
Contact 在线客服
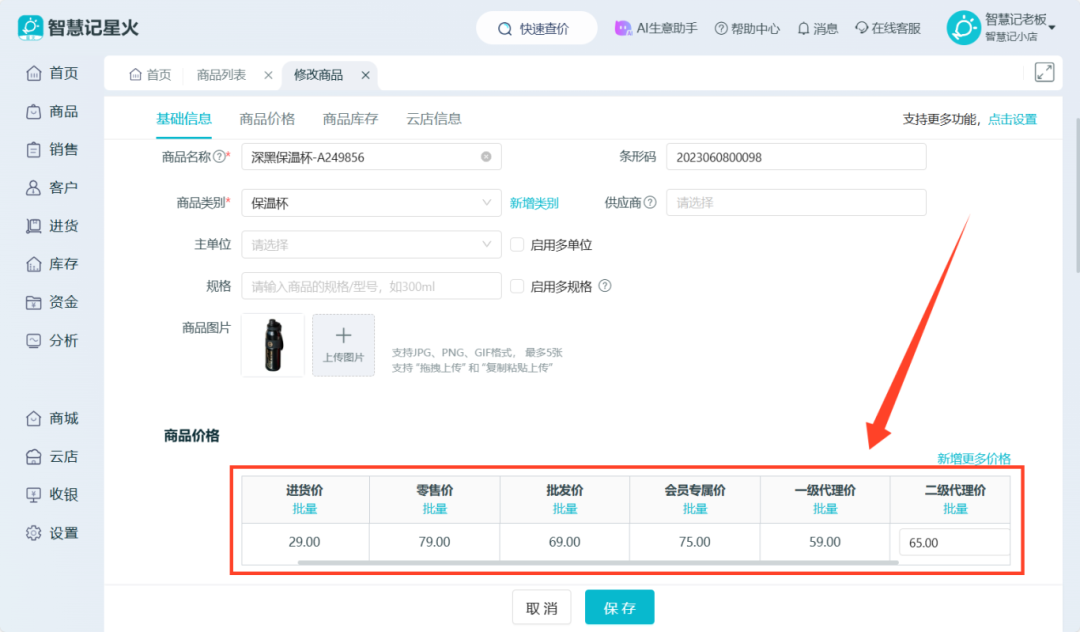(x=888, y=28)
